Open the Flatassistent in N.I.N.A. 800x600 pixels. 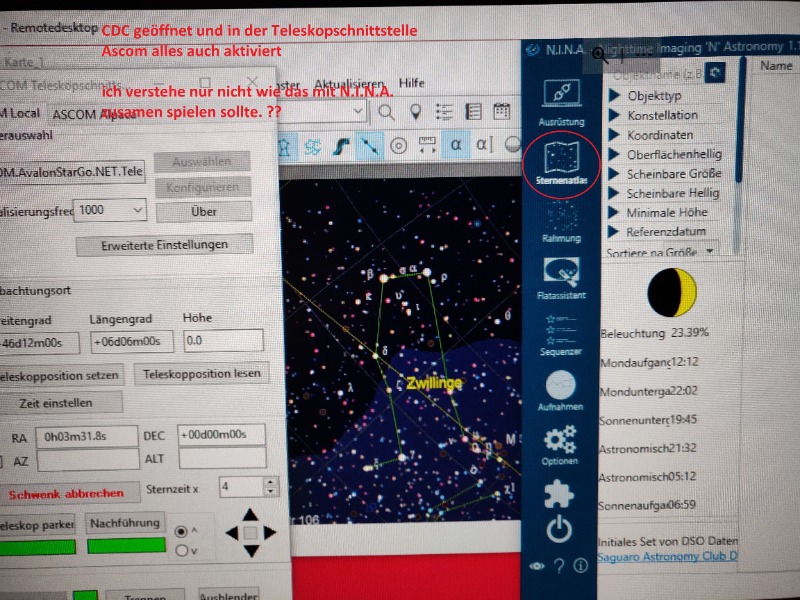[x=561, y=278]
